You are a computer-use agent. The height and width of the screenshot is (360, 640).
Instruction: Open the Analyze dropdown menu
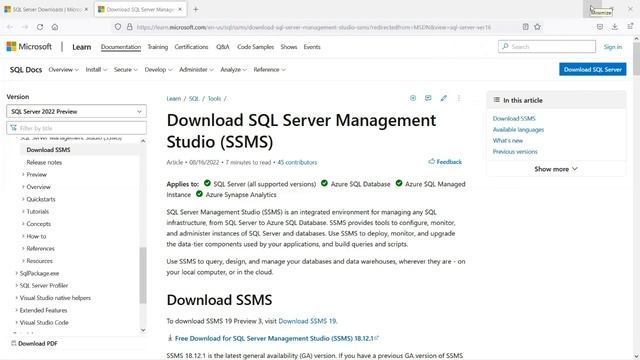pos(233,70)
